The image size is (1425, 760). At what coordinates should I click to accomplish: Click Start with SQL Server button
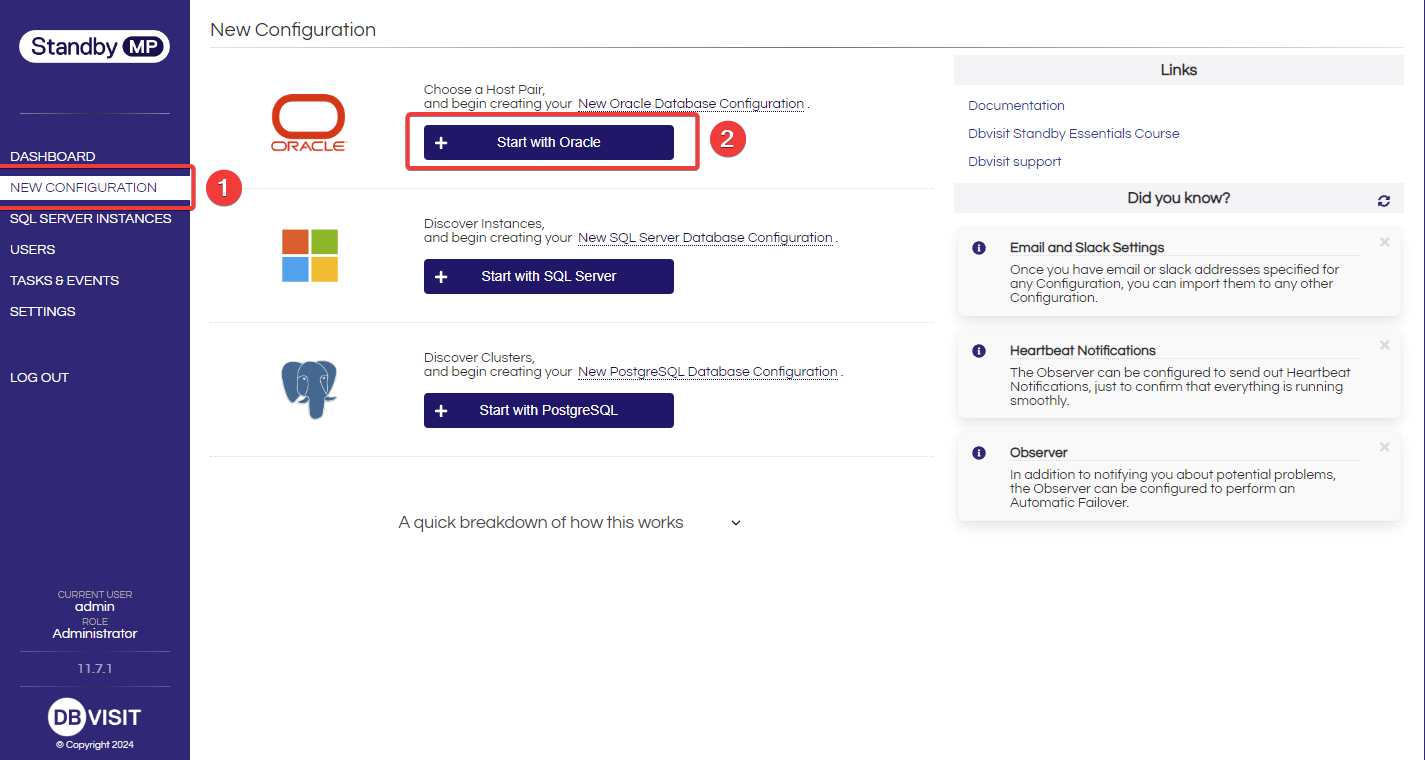click(x=549, y=276)
